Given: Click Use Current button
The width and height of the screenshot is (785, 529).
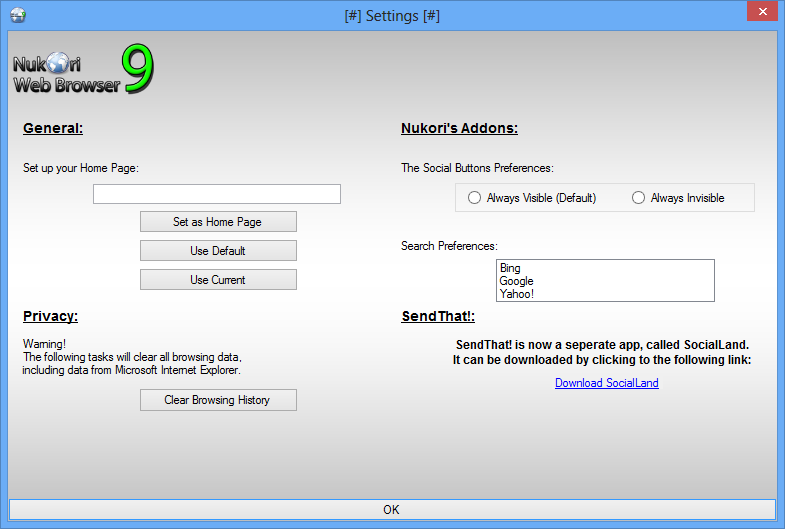Looking at the screenshot, I should pos(218,280).
